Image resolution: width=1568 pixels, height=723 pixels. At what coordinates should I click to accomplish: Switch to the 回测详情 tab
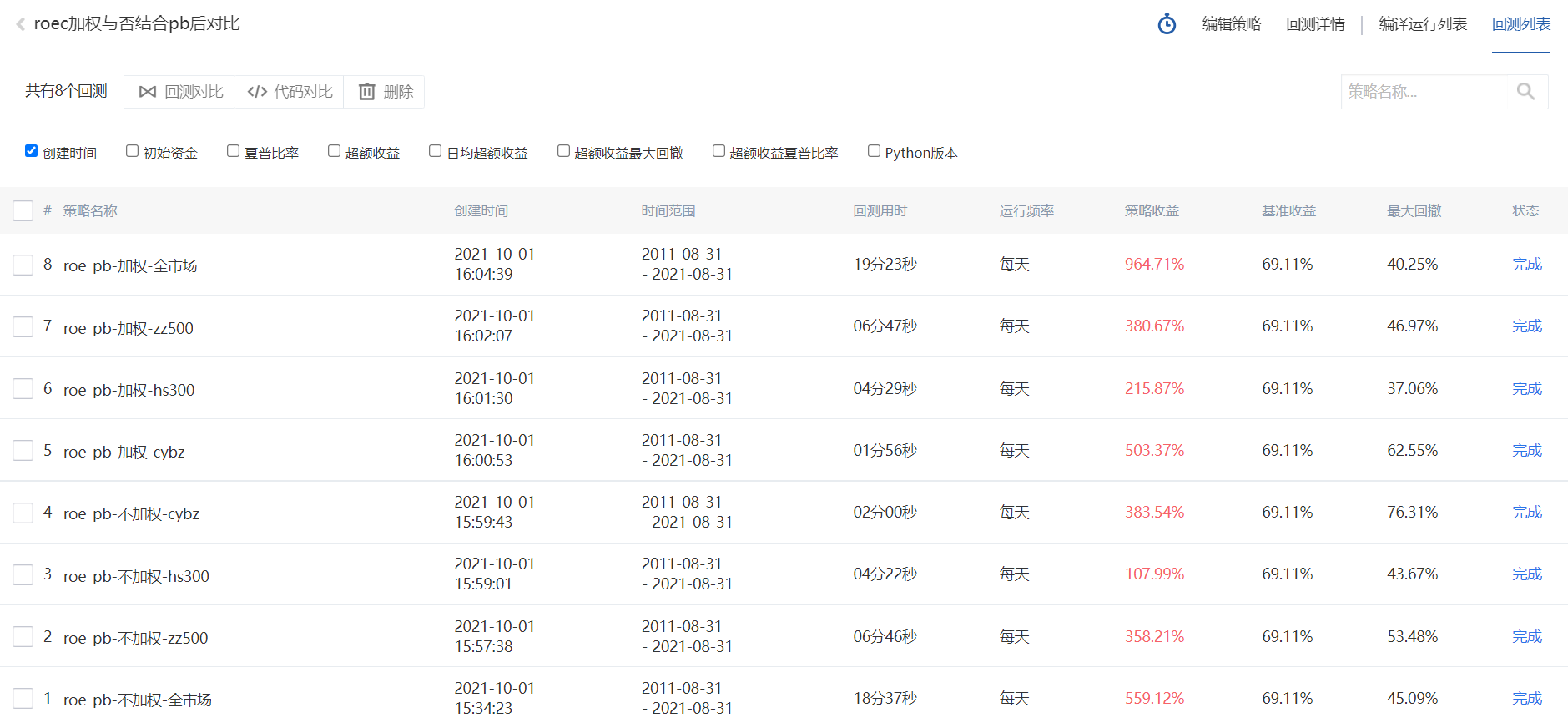(x=1315, y=24)
